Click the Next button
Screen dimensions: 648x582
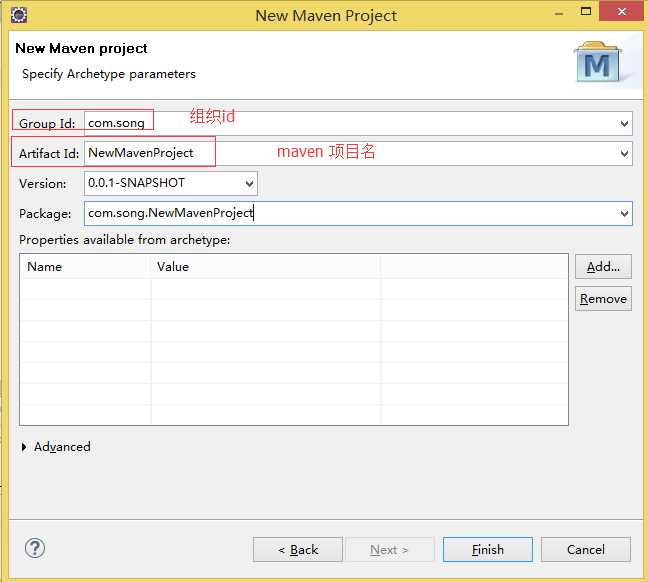pyautogui.click(x=389, y=550)
